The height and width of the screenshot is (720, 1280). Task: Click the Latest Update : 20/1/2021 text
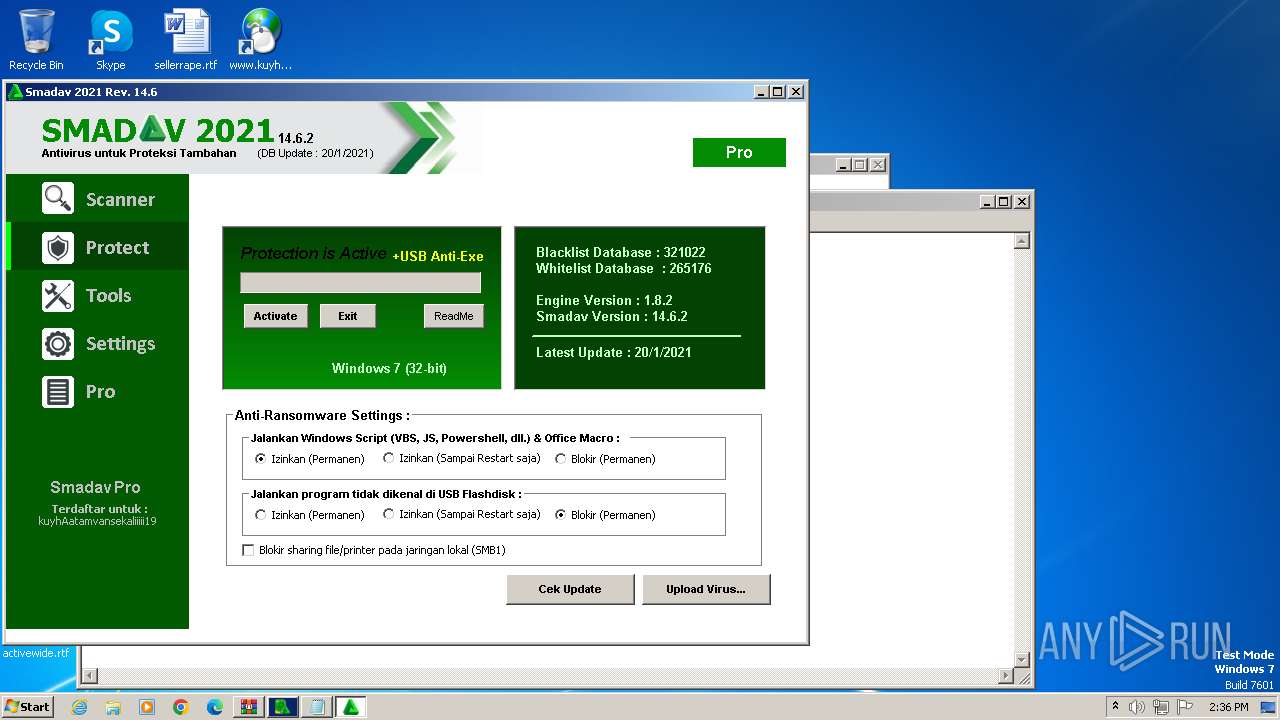click(x=613, y=352)
